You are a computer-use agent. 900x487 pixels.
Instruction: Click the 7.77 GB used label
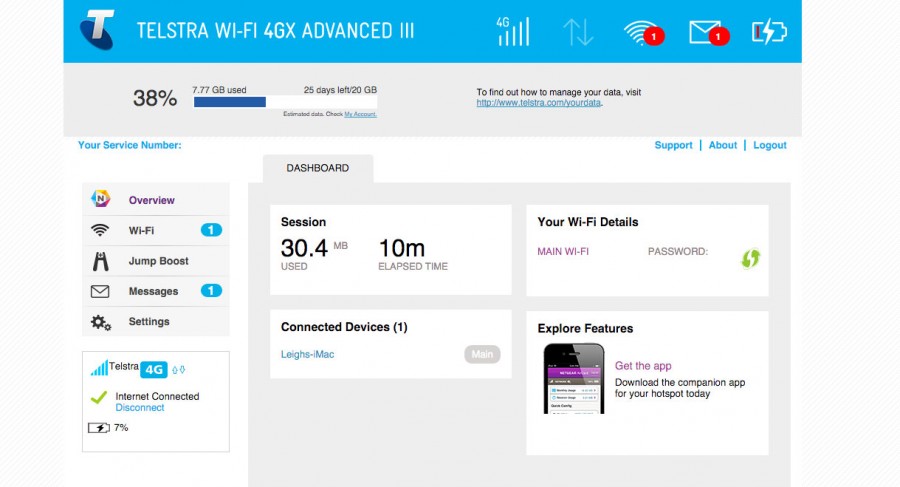coord(219,90)
